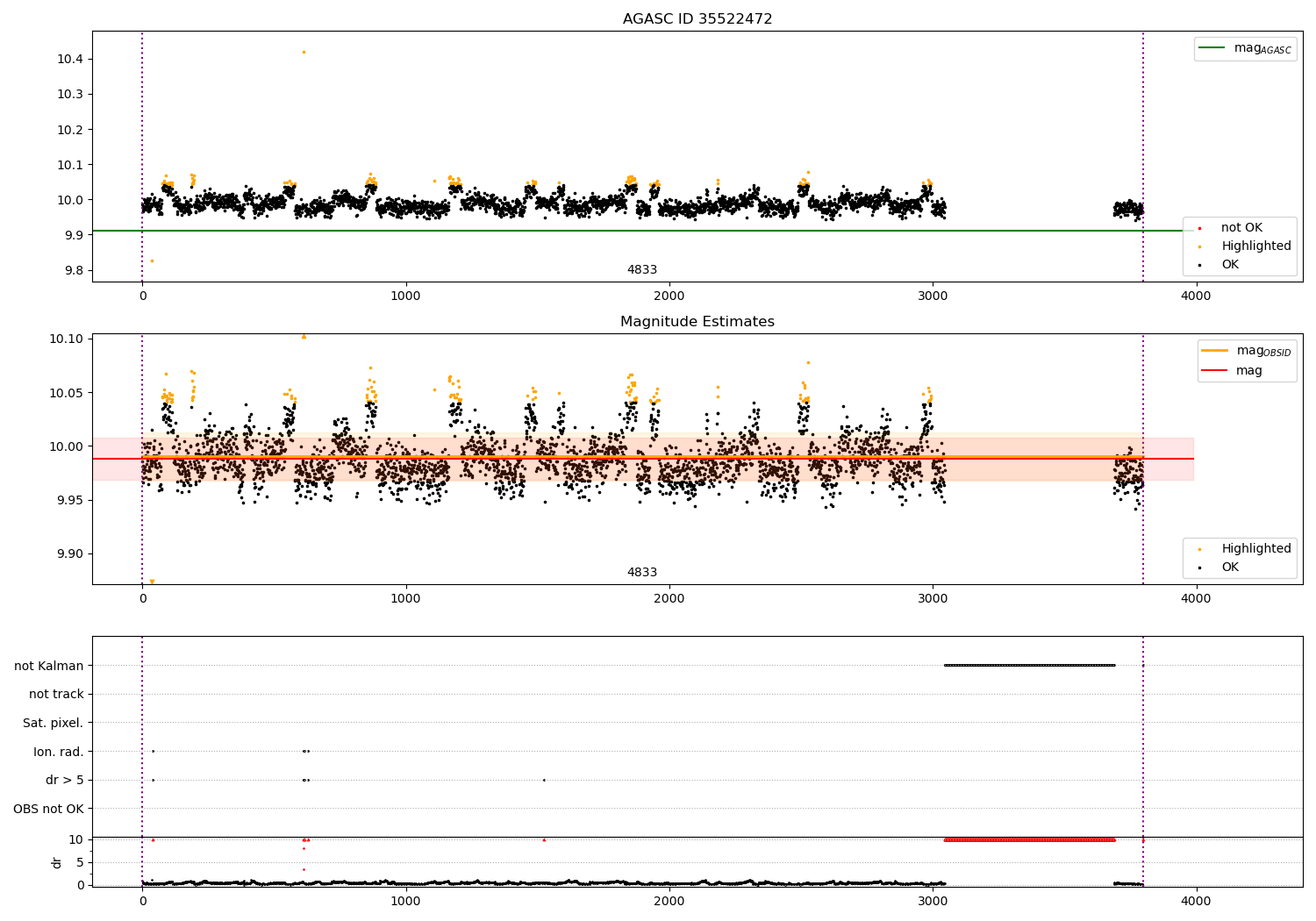Click "not OK" legend entry in top plot
The width and height of the screenshot is (1316, 921).
coord(1241,228)
